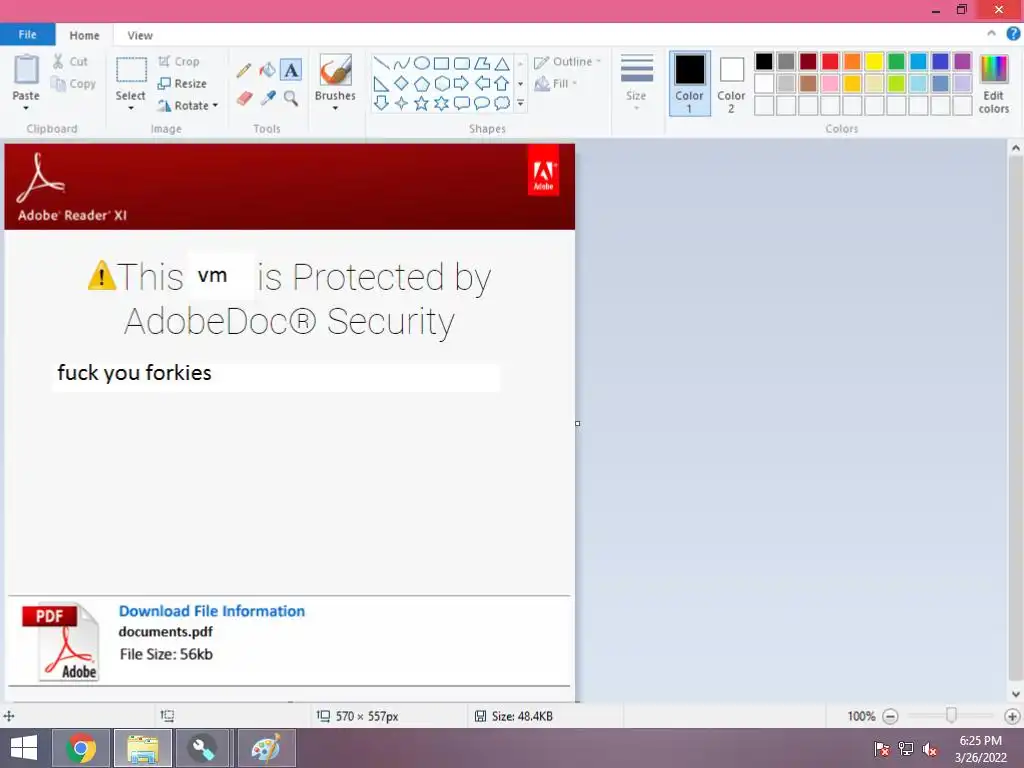Click the zoom in plus button
The width and height of the screenshot is (1024, 768).
click(1012, 716)
